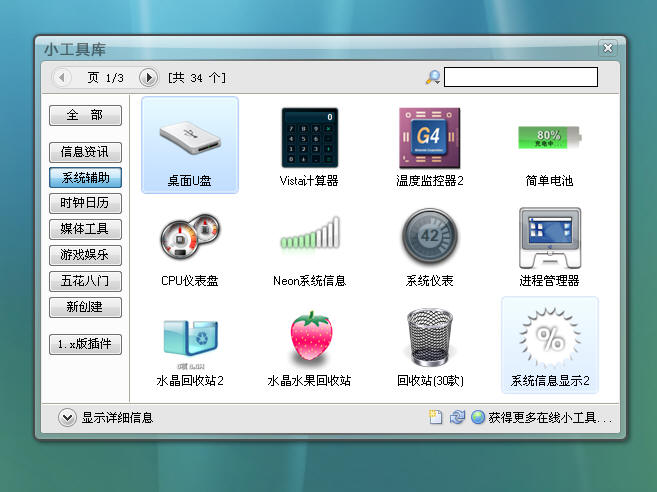The image size is (657, 492).
Task: Go to the previous page arrow
Action: click(62, 77)
